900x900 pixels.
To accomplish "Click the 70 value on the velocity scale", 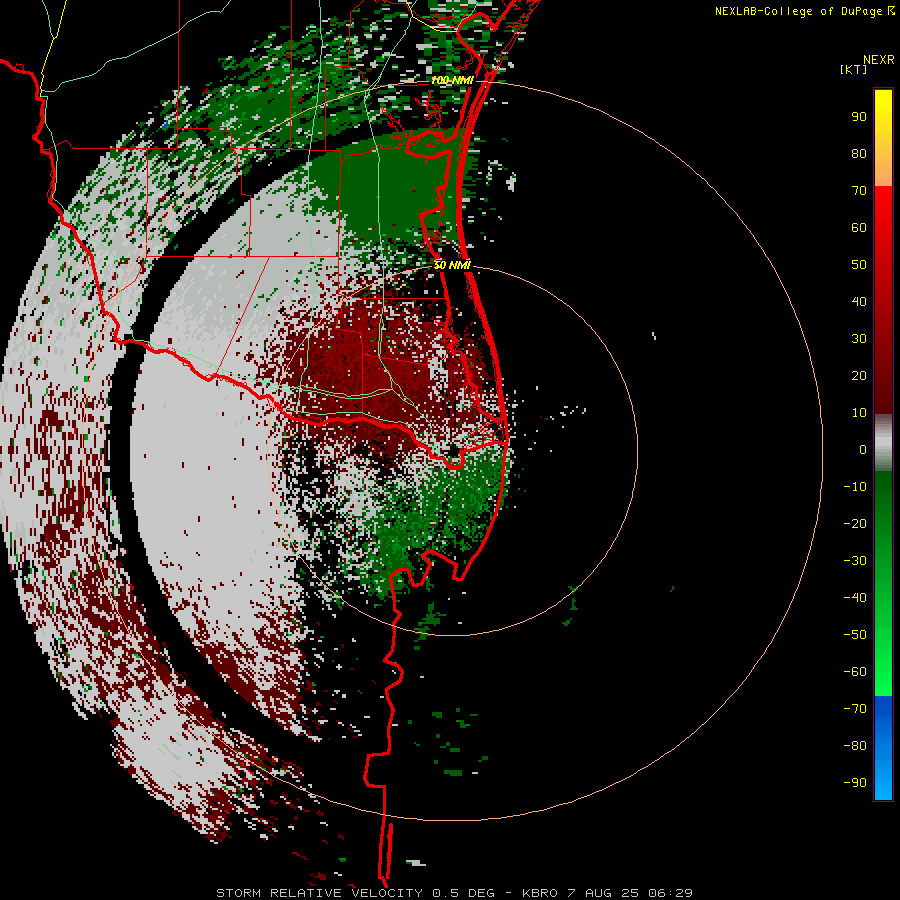I will pos(859,191).
